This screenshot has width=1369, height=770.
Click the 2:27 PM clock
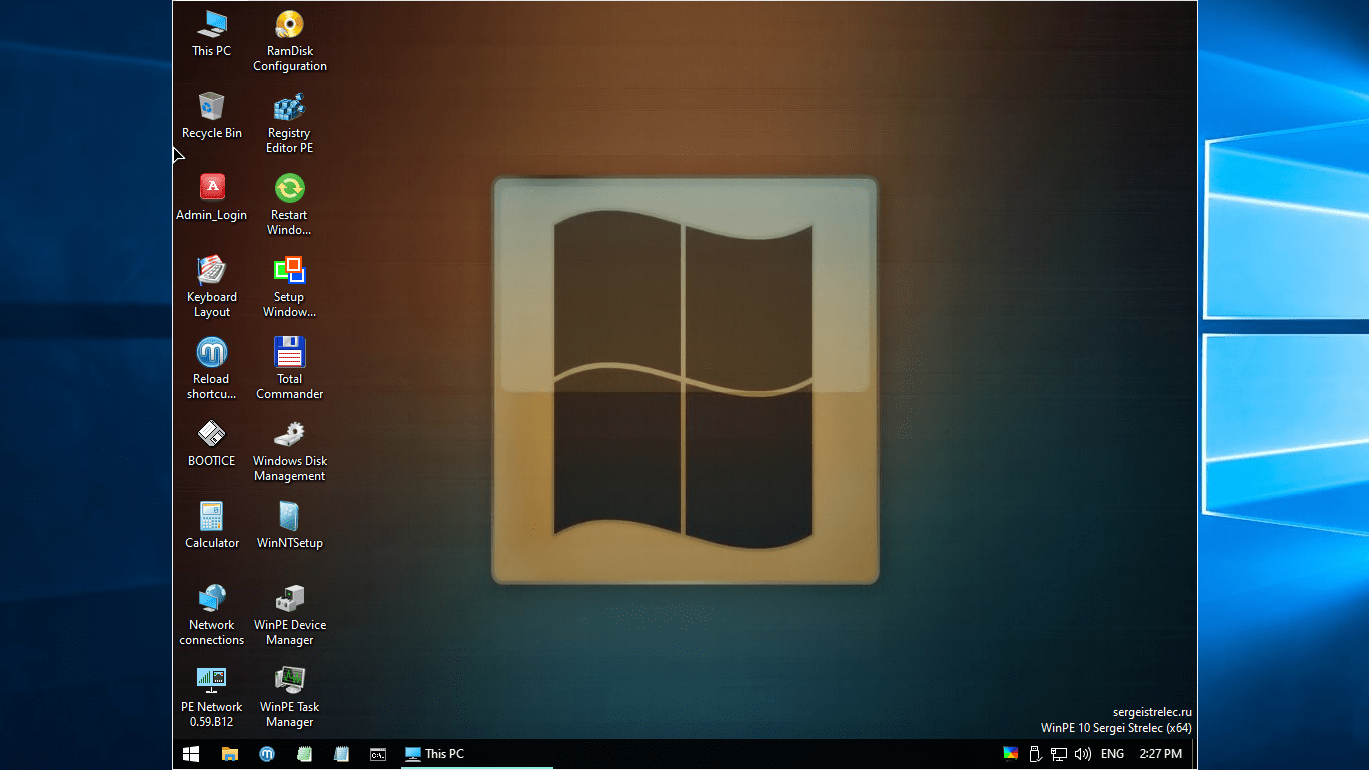pyautogui.click(x=1160, y=754)
